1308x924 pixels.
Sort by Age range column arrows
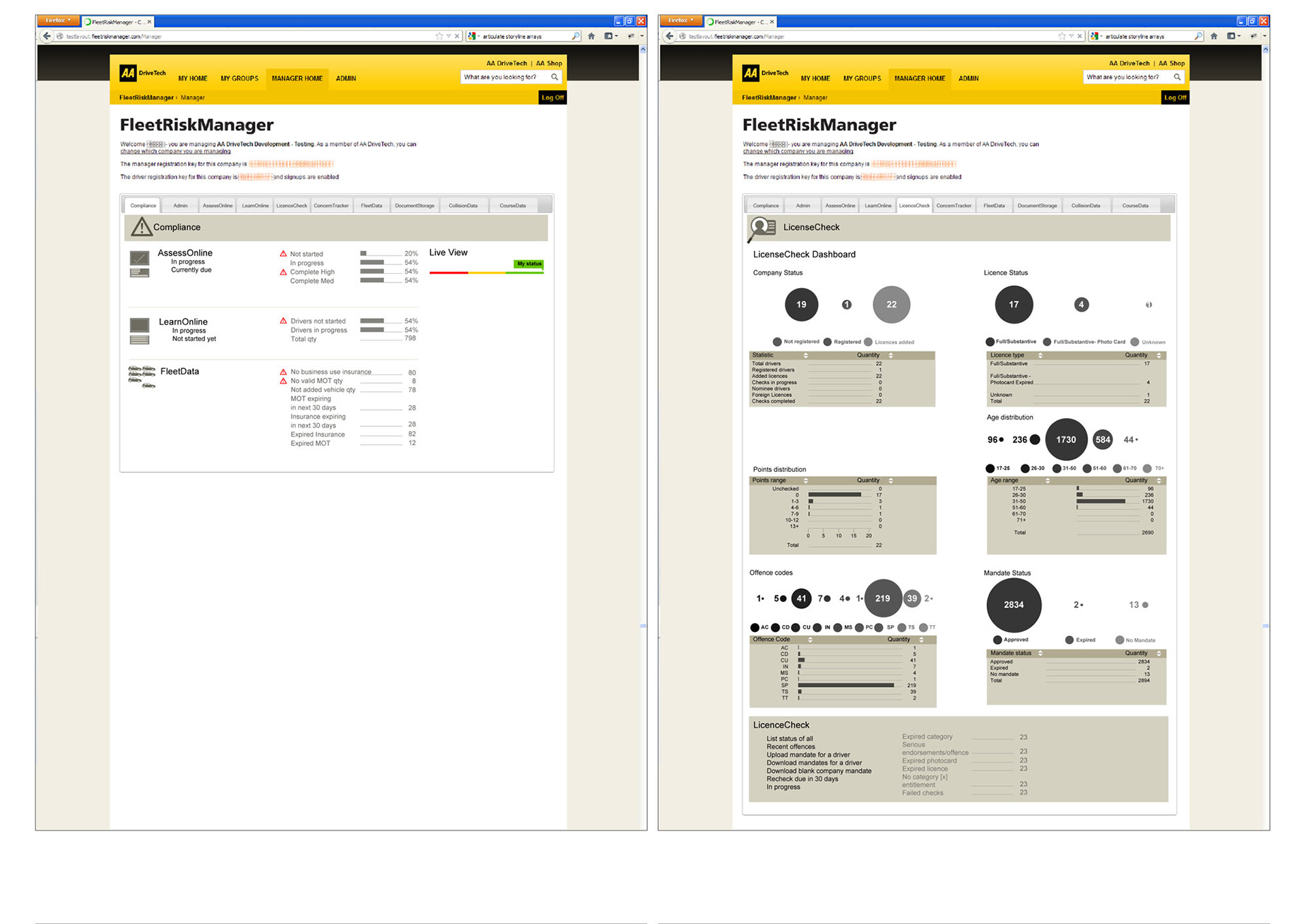(1048, 481)
